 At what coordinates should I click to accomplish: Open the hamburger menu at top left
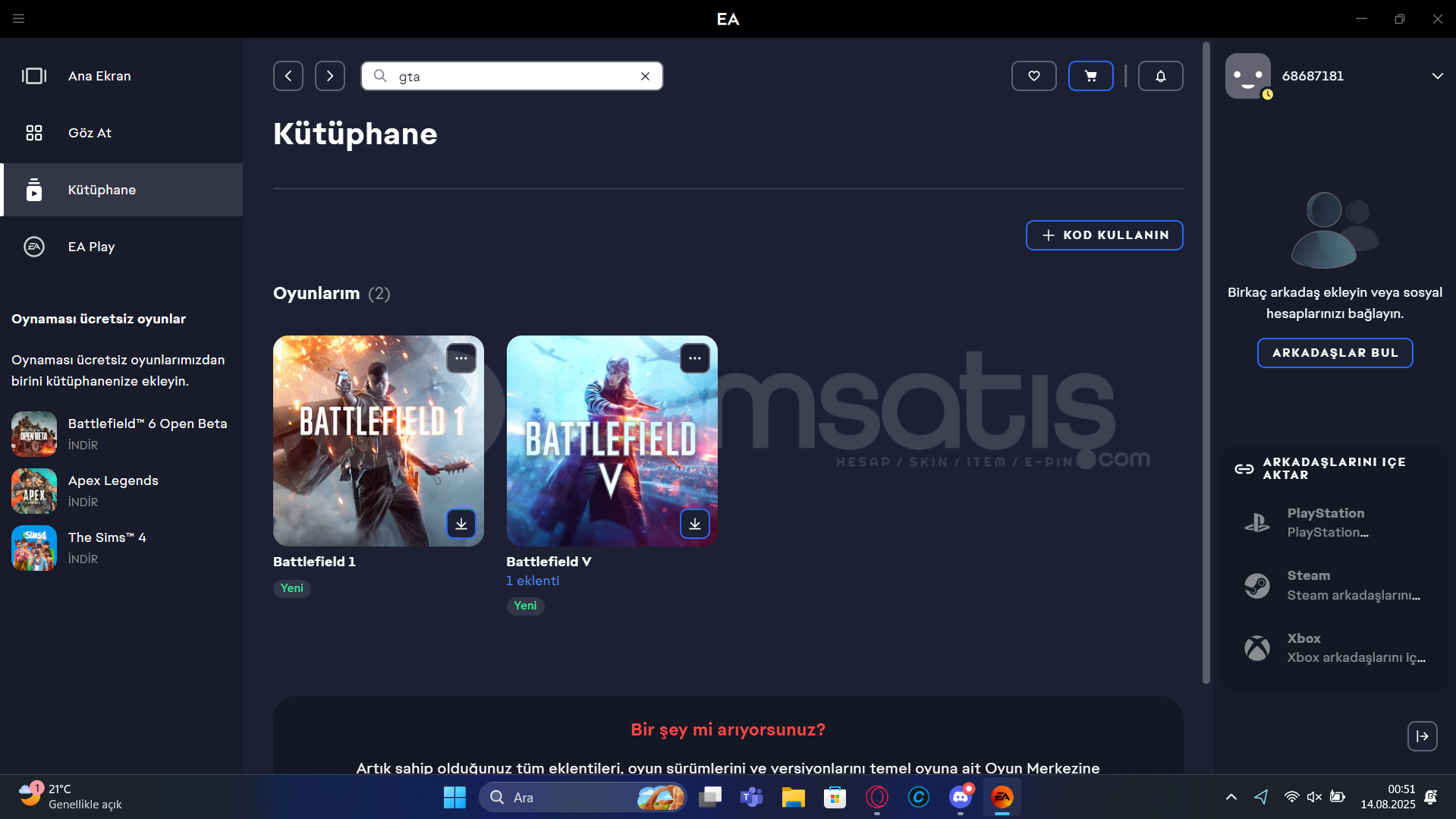coord(19,19)
